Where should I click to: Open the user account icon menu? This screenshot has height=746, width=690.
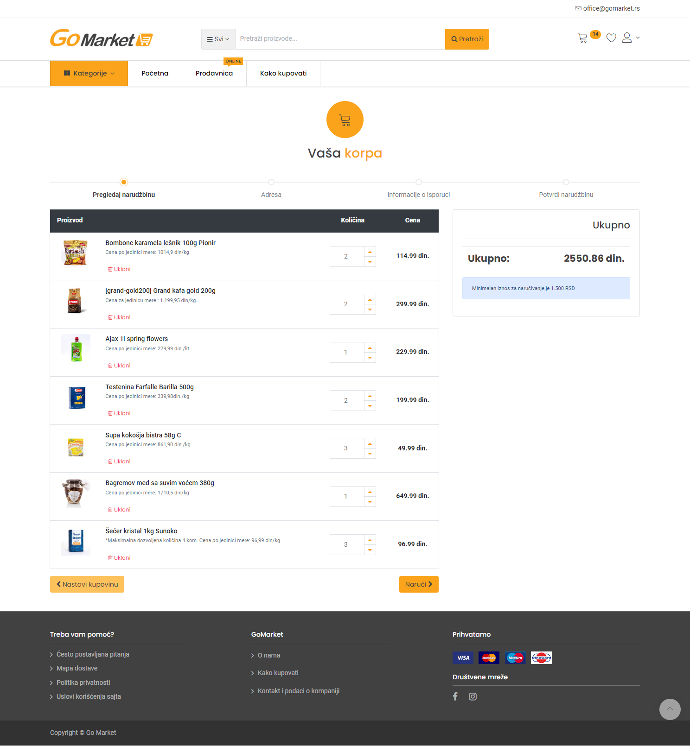pos(630,38)
